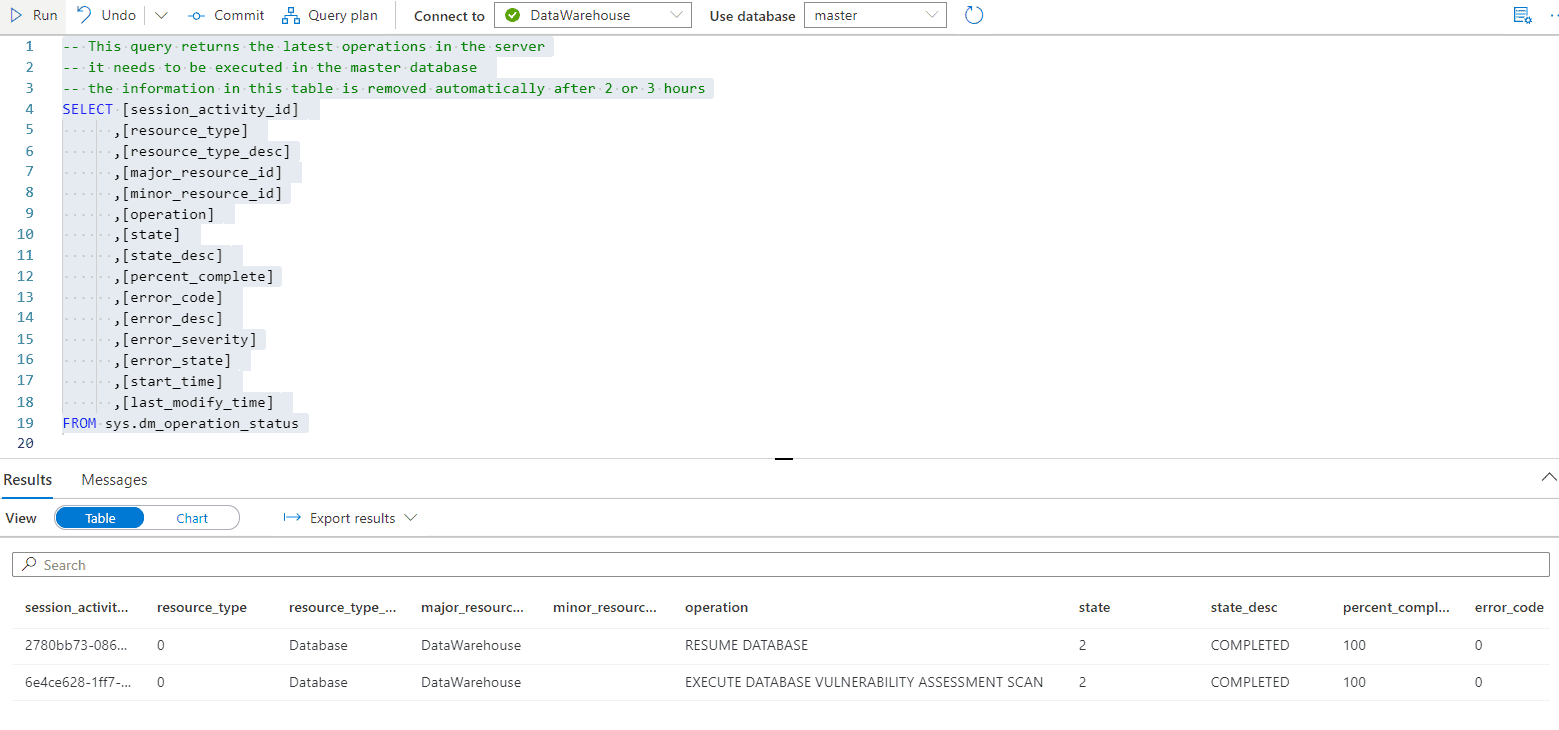Open the Query plan

(330, 15)
